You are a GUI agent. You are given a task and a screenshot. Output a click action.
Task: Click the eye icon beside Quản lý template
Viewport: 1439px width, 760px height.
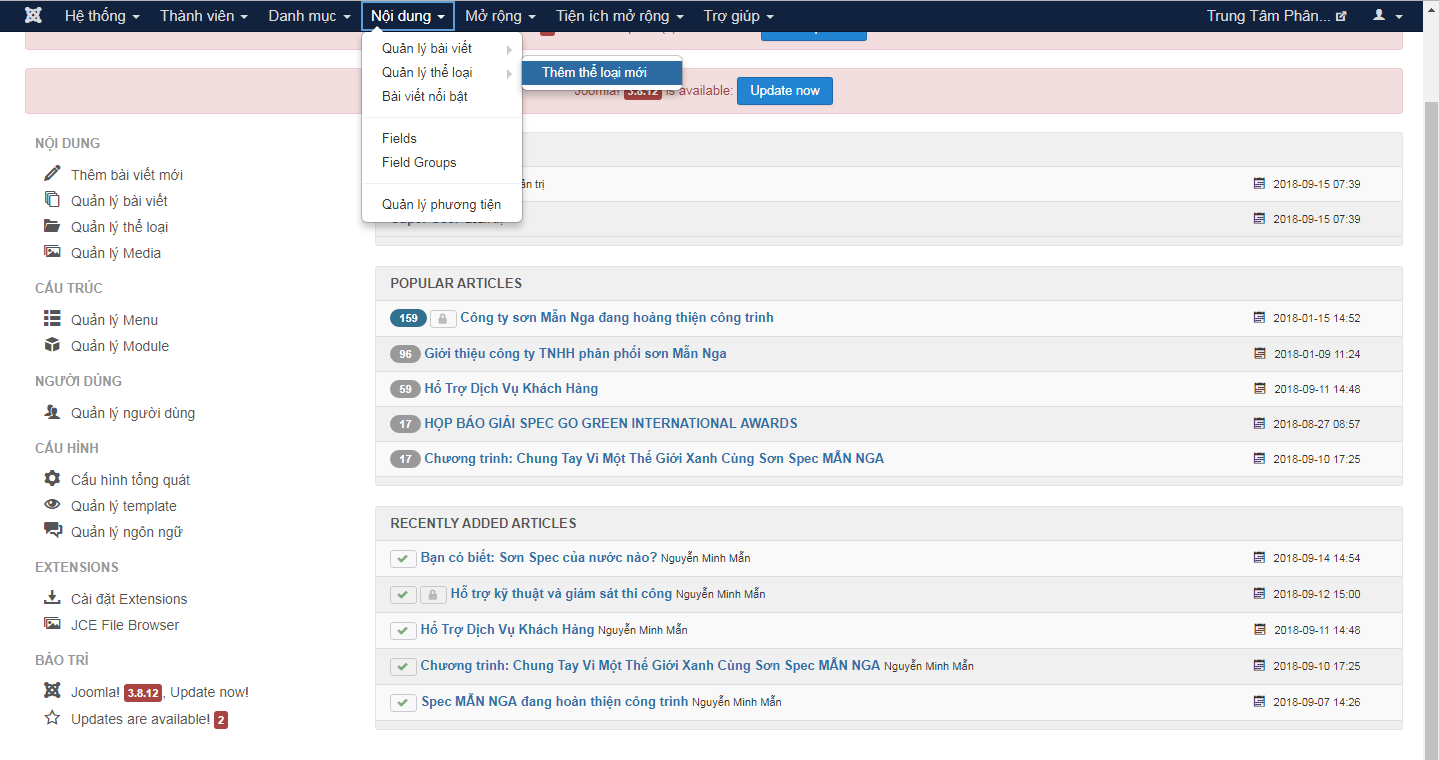coord(52,505)
